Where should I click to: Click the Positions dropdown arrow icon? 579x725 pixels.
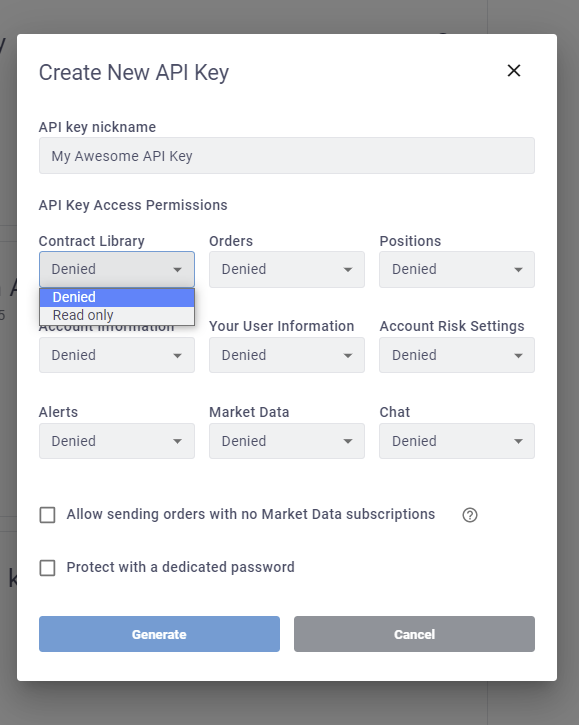click(x=518, y=270)
